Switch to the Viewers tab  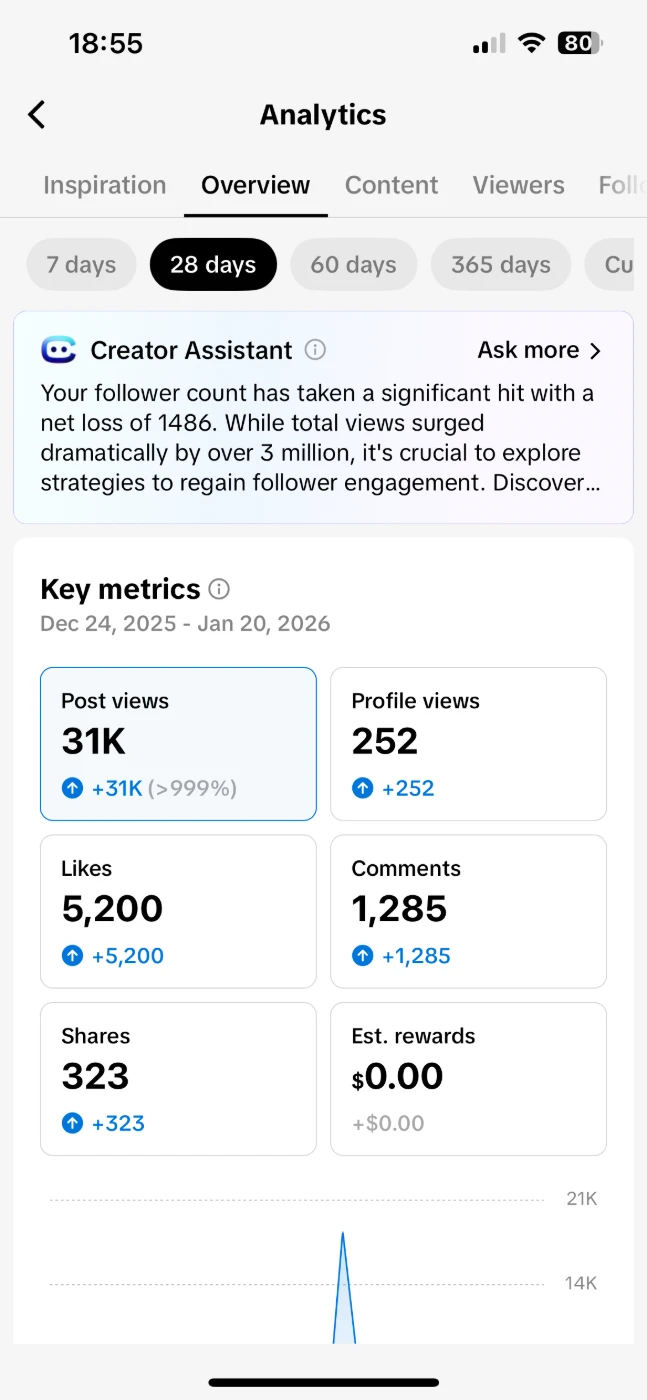518,185
